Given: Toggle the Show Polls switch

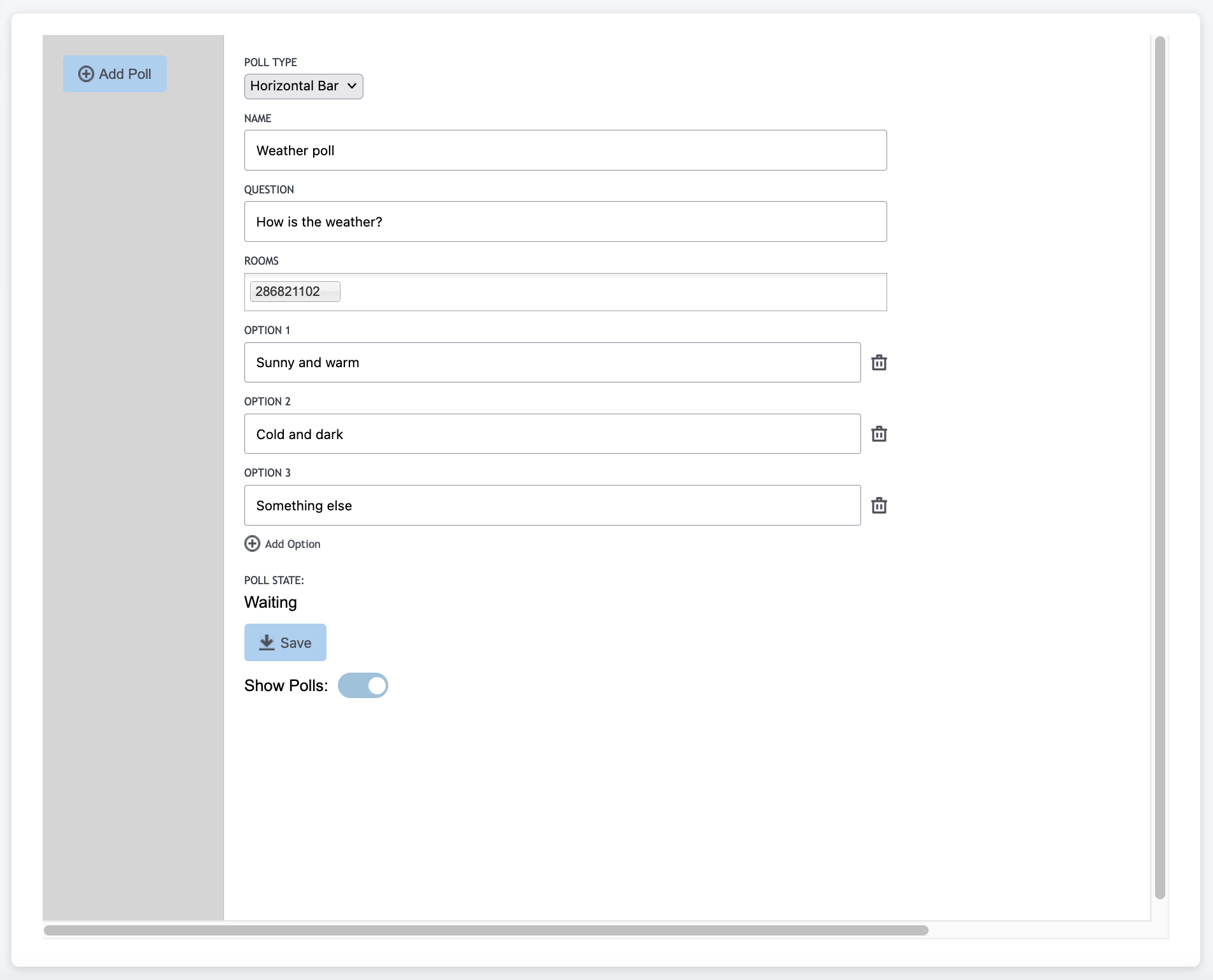Looking at the screenshot, I should [363, 685].
